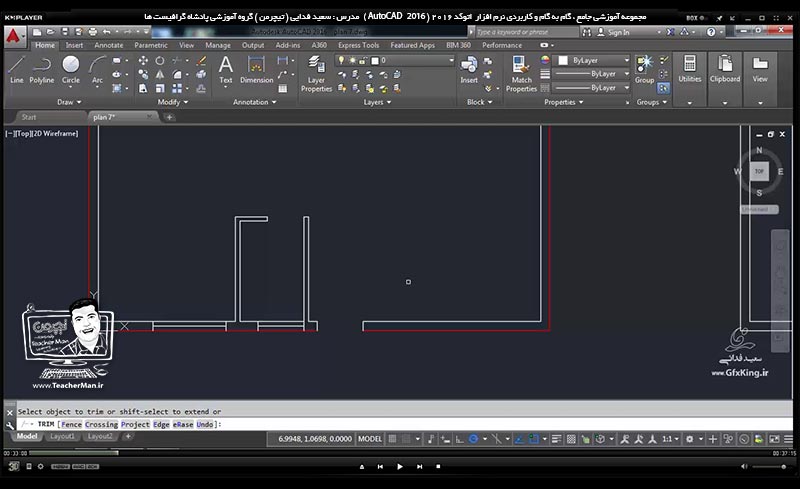Open the Annotate ribbon tab
Screen dimensions: 800x489
pyautogui.click(x=109, y=45)
